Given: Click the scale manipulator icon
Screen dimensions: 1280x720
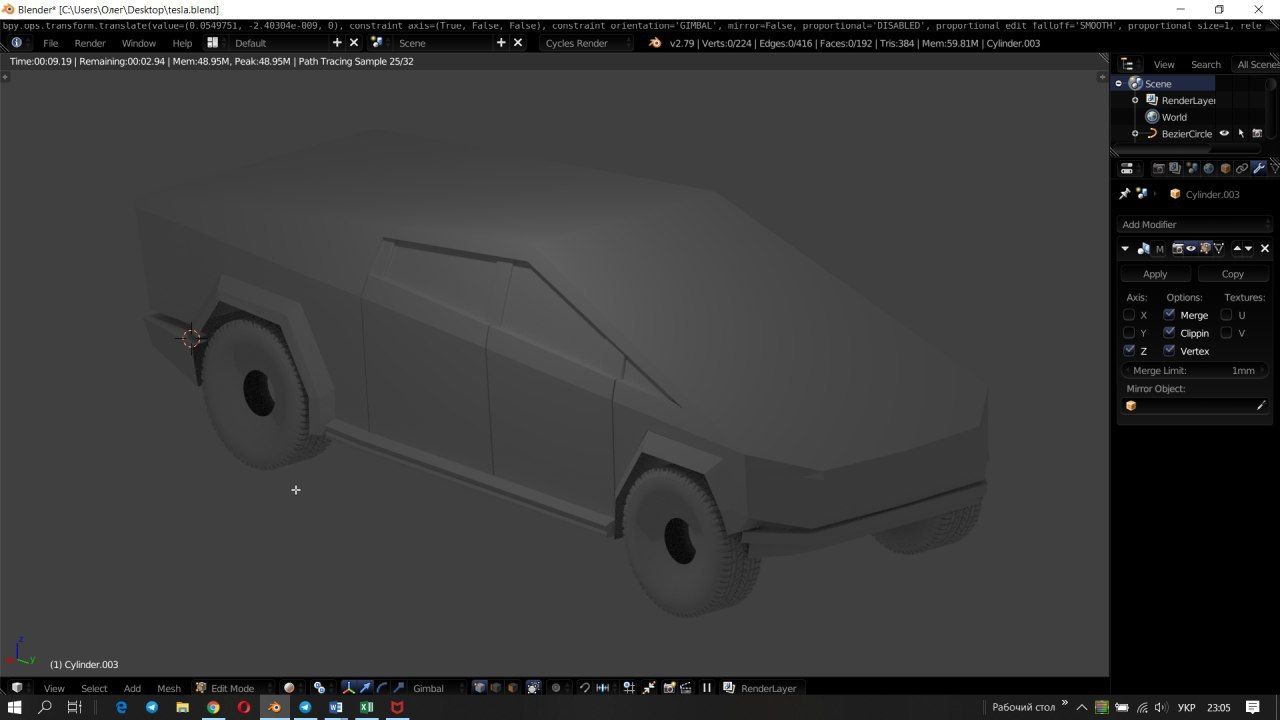Looking at the screenshot, I should (399, 688).
